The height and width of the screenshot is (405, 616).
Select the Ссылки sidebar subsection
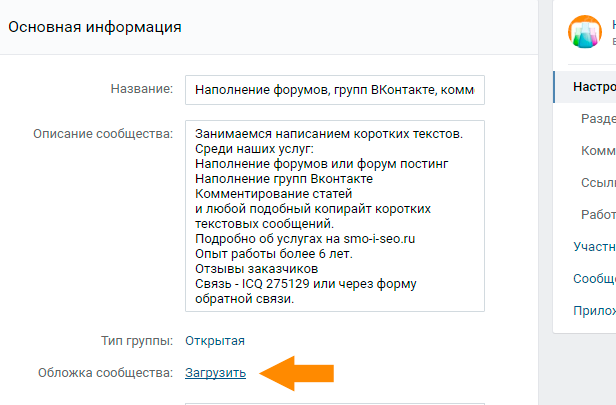tap(597, 182)
